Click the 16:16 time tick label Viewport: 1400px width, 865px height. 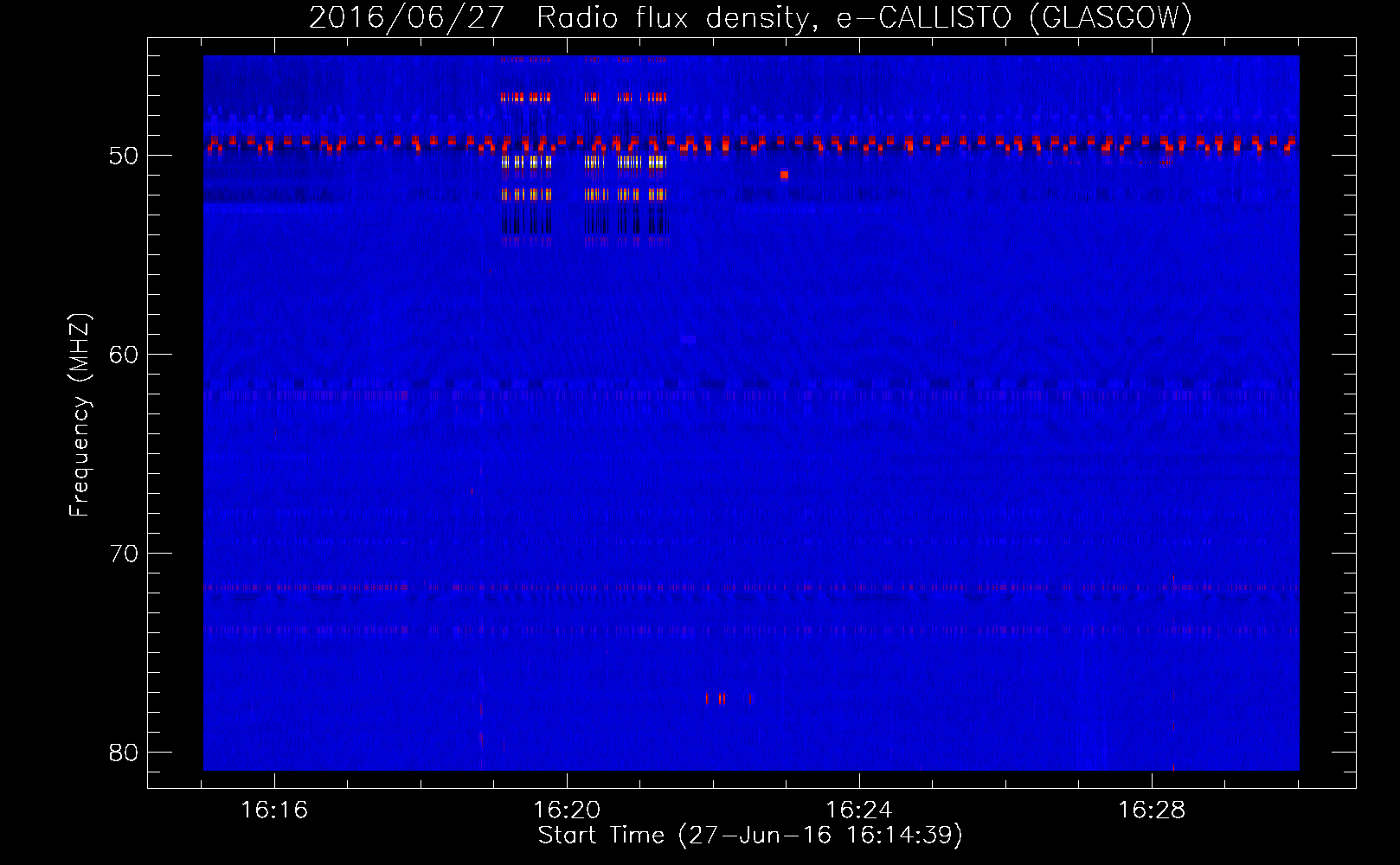coord(274,811)
